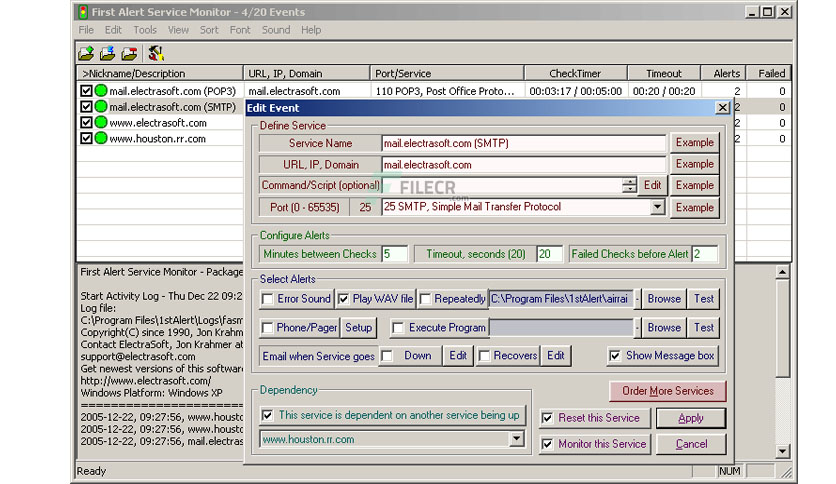Click Edit button next to Recovers
This screenshot has height=484, width=836.
[556, 356]
